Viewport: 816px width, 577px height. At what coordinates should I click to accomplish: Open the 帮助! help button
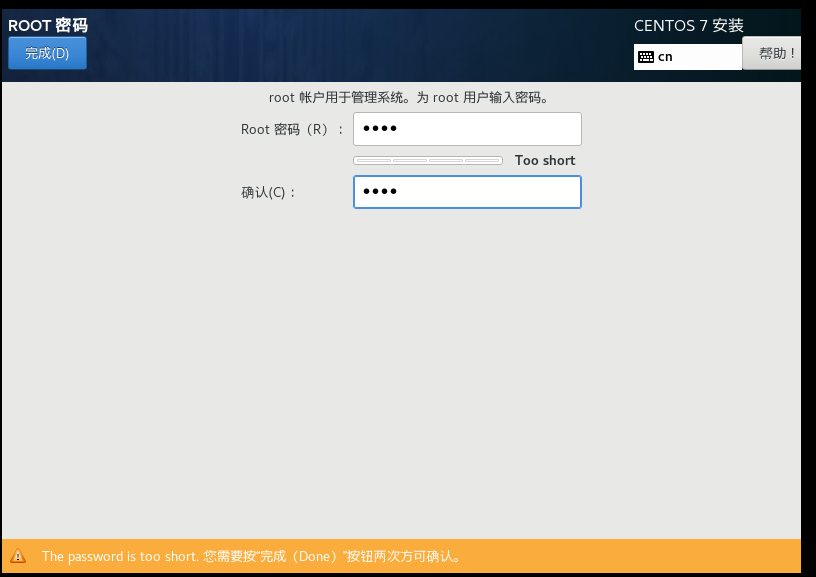coord(772,53)
